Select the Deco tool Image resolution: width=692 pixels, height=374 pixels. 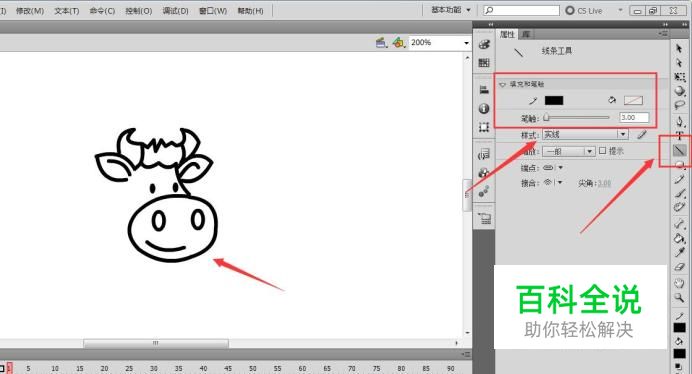(x=679, y=207)
